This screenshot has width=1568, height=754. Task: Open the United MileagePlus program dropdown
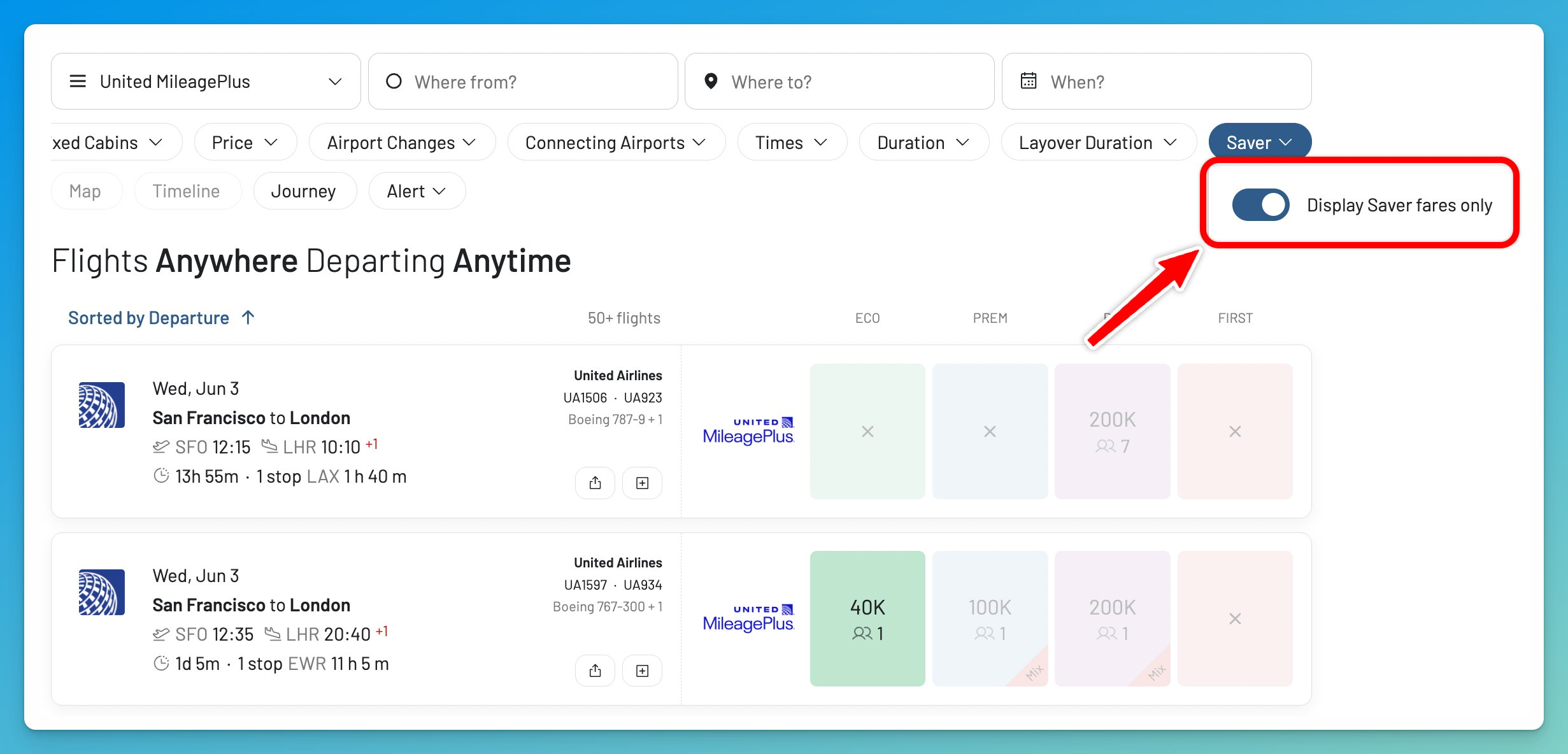click(206, 82)
